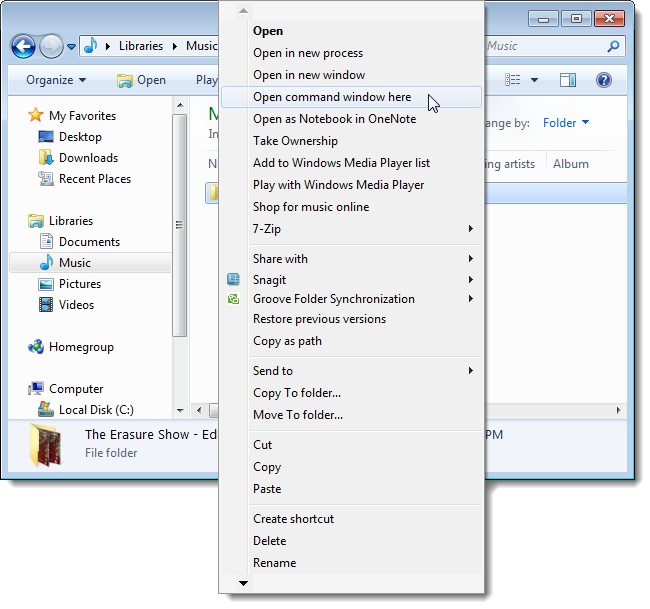Expand the Share with submenu

pos(352,259)
